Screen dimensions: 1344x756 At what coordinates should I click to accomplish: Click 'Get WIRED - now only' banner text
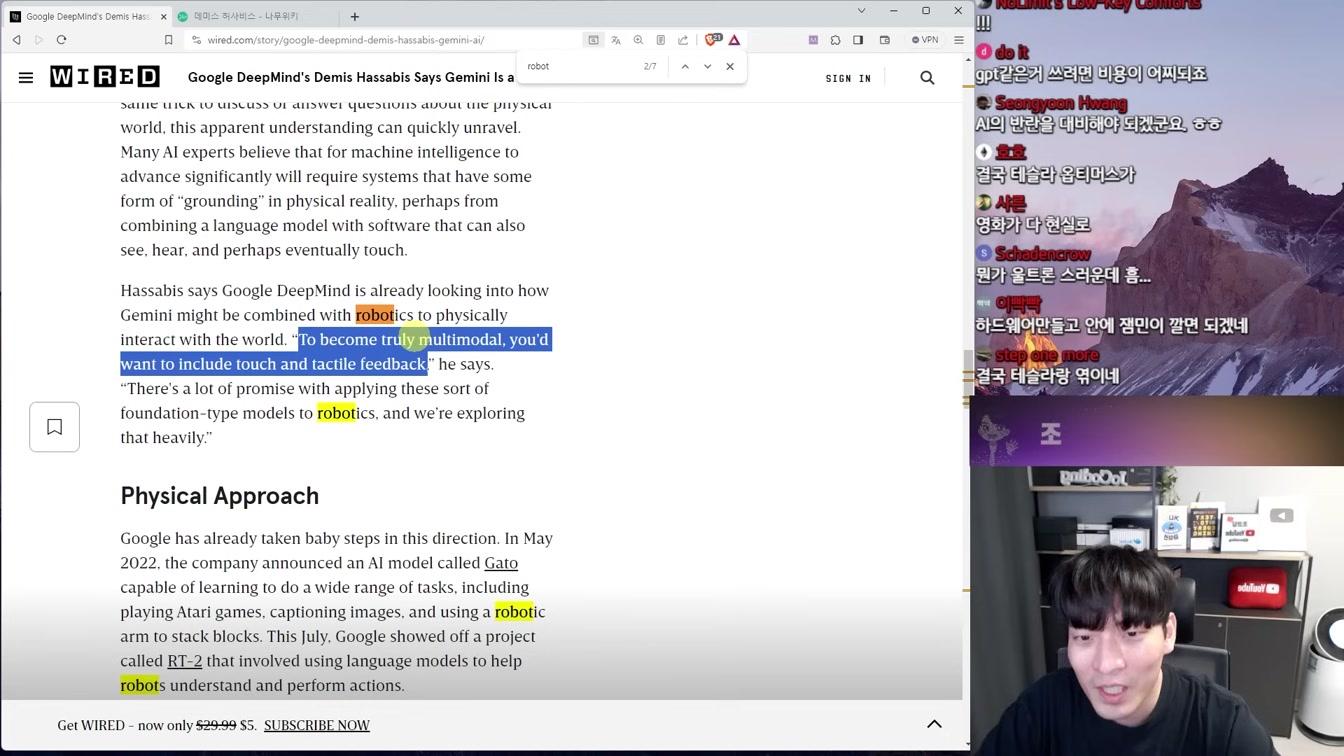[125, 725]
